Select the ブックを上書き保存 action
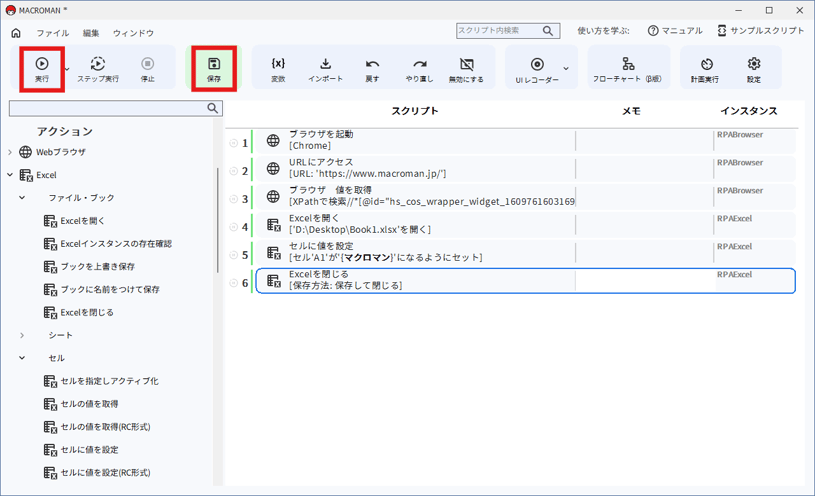815x496 pixels. coord(89,267)
